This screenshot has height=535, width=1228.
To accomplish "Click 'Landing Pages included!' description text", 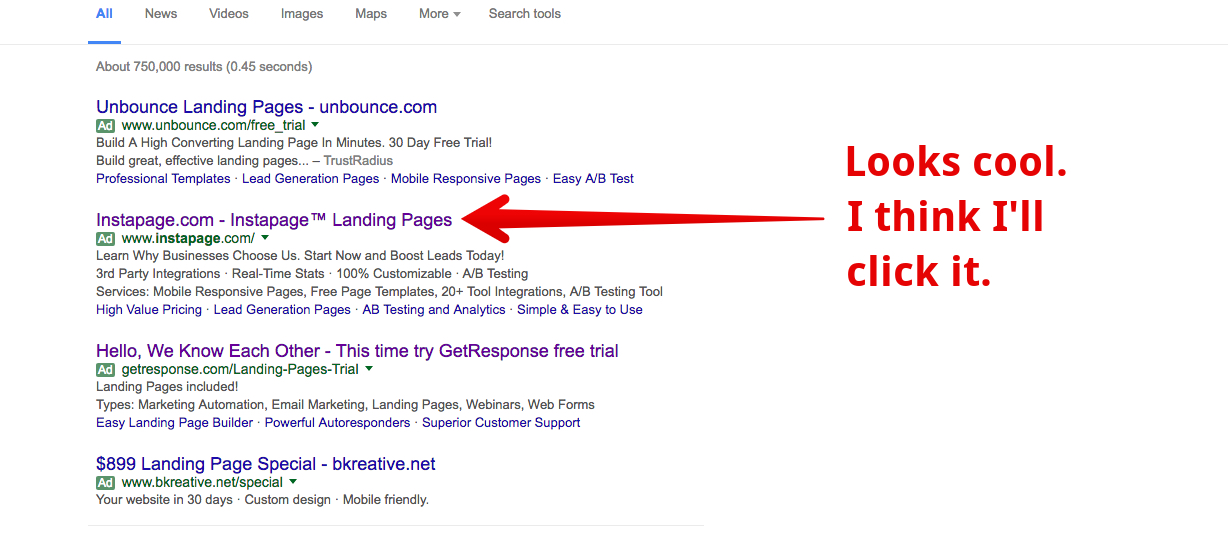I will coord(167,387).
